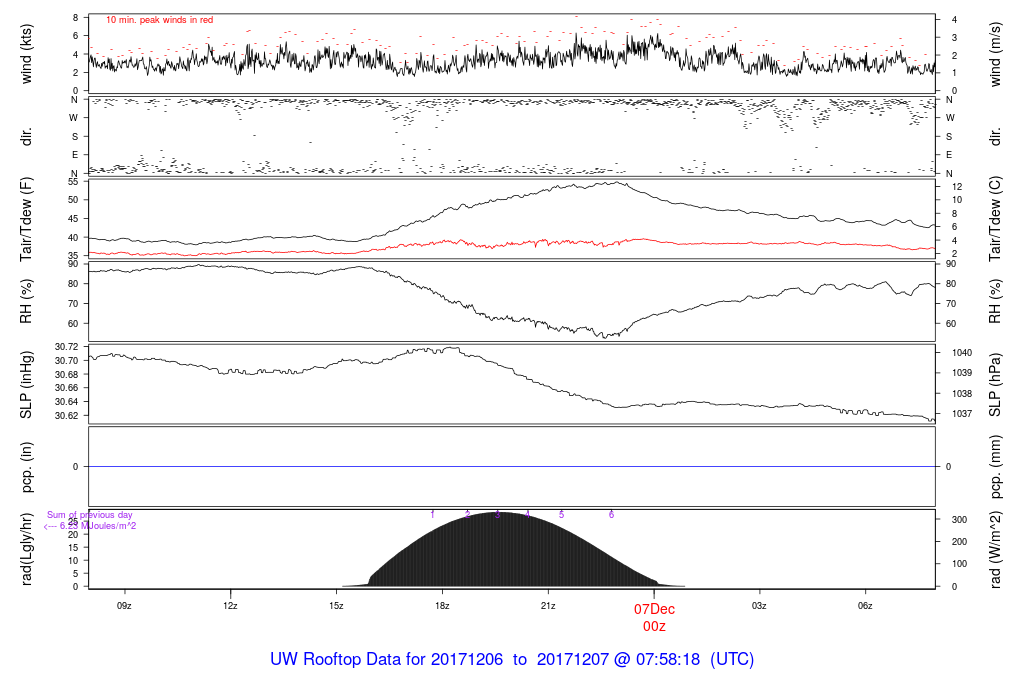Image resolution: width=1024 pixels, height=700 pixels.
Task: Click the 'Sum of previous day' annotation
Action: pos(89,515)
